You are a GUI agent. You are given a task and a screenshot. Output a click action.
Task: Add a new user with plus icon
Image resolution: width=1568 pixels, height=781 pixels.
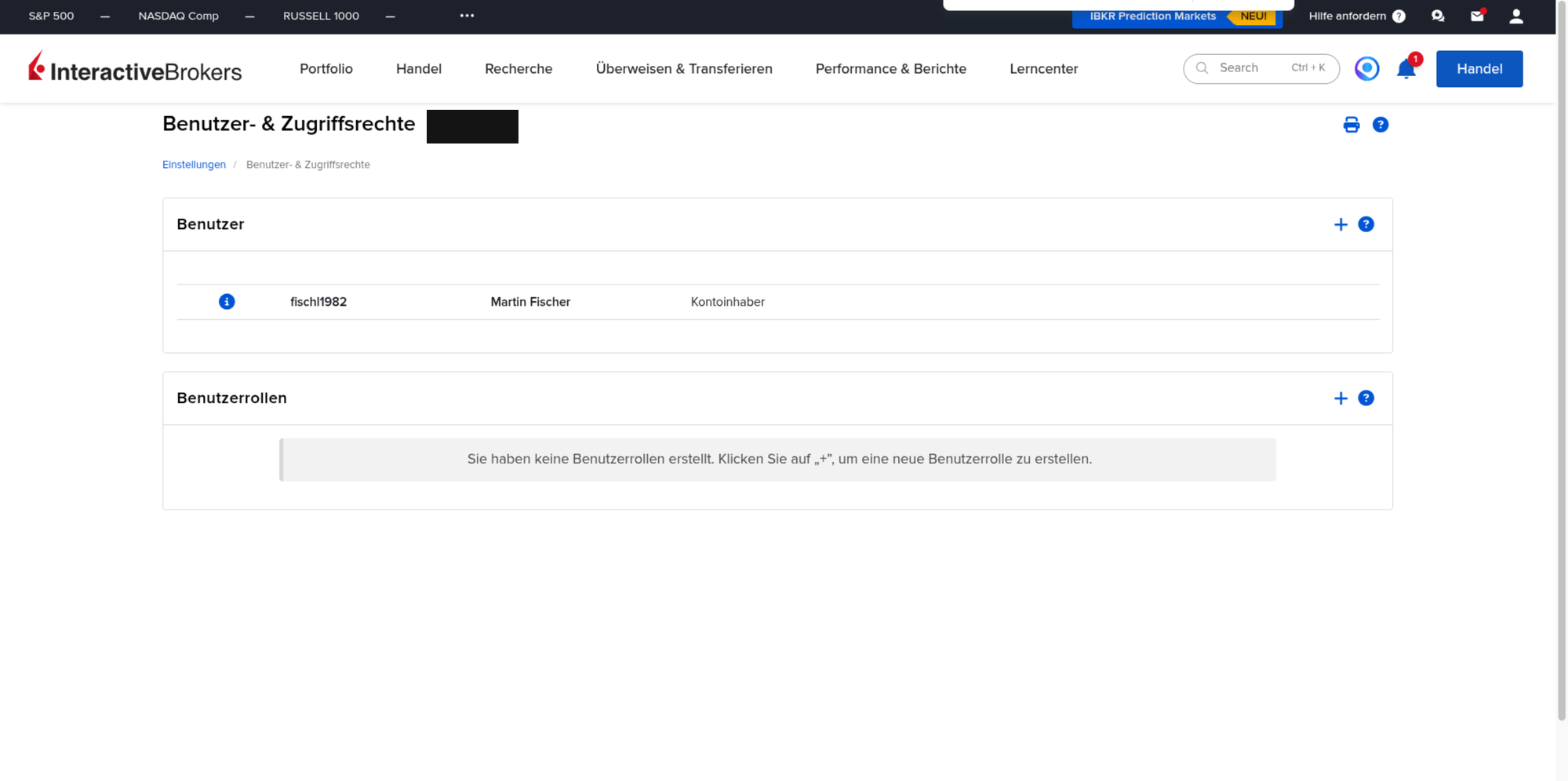click(1341, 224)
